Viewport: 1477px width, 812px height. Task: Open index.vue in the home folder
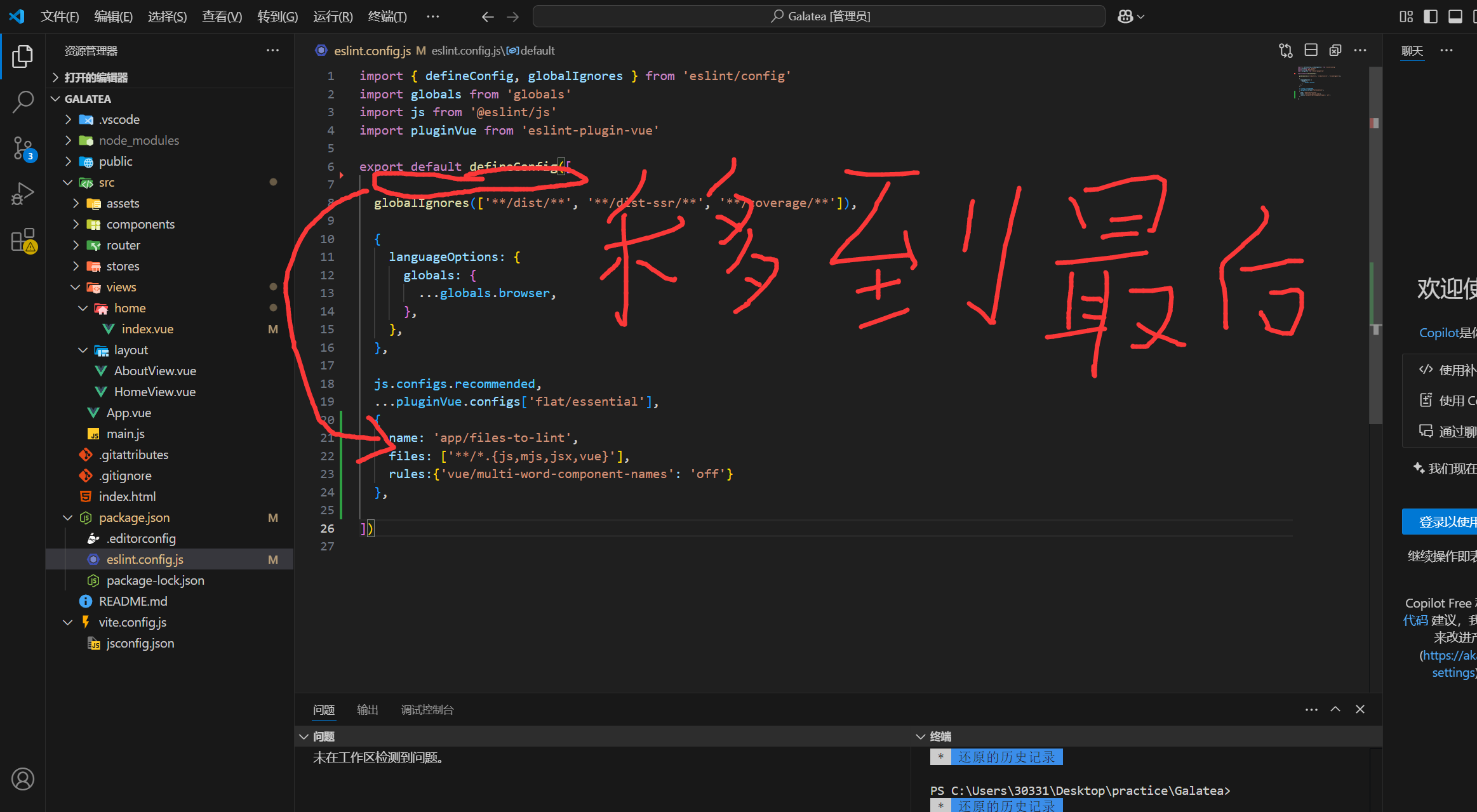[x=147, y=329]
